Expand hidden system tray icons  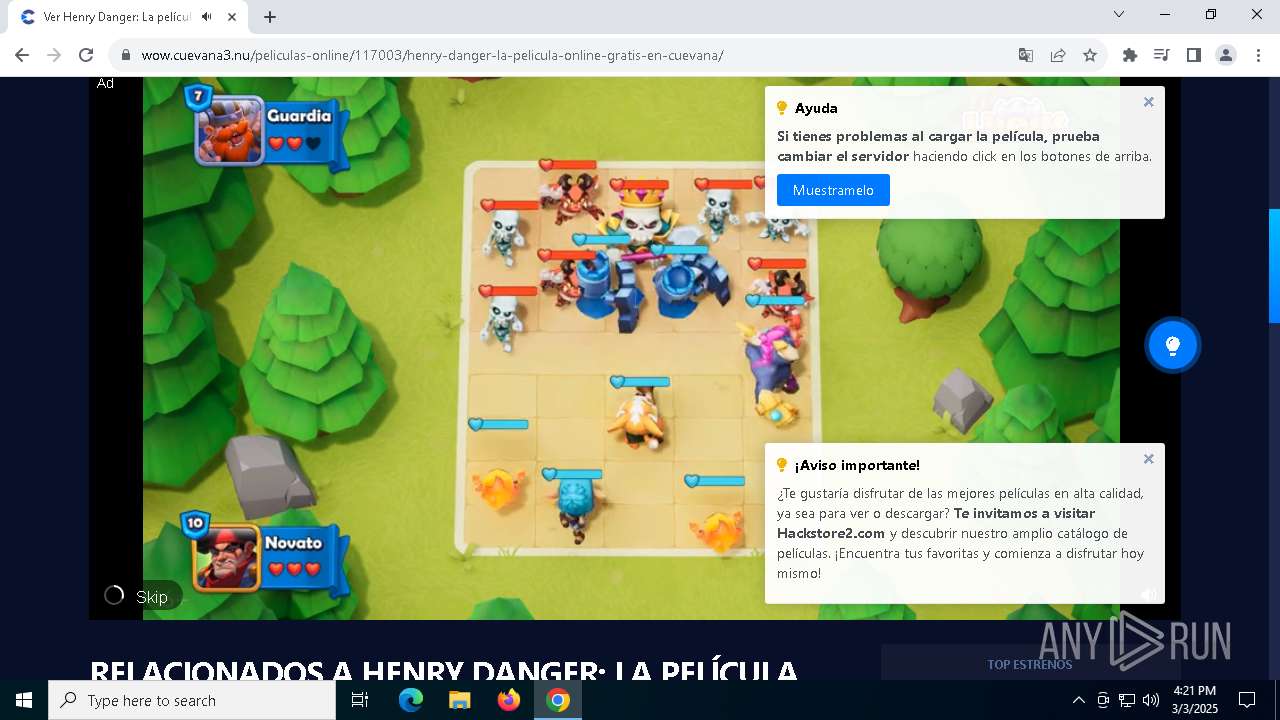click(1078, 700)
